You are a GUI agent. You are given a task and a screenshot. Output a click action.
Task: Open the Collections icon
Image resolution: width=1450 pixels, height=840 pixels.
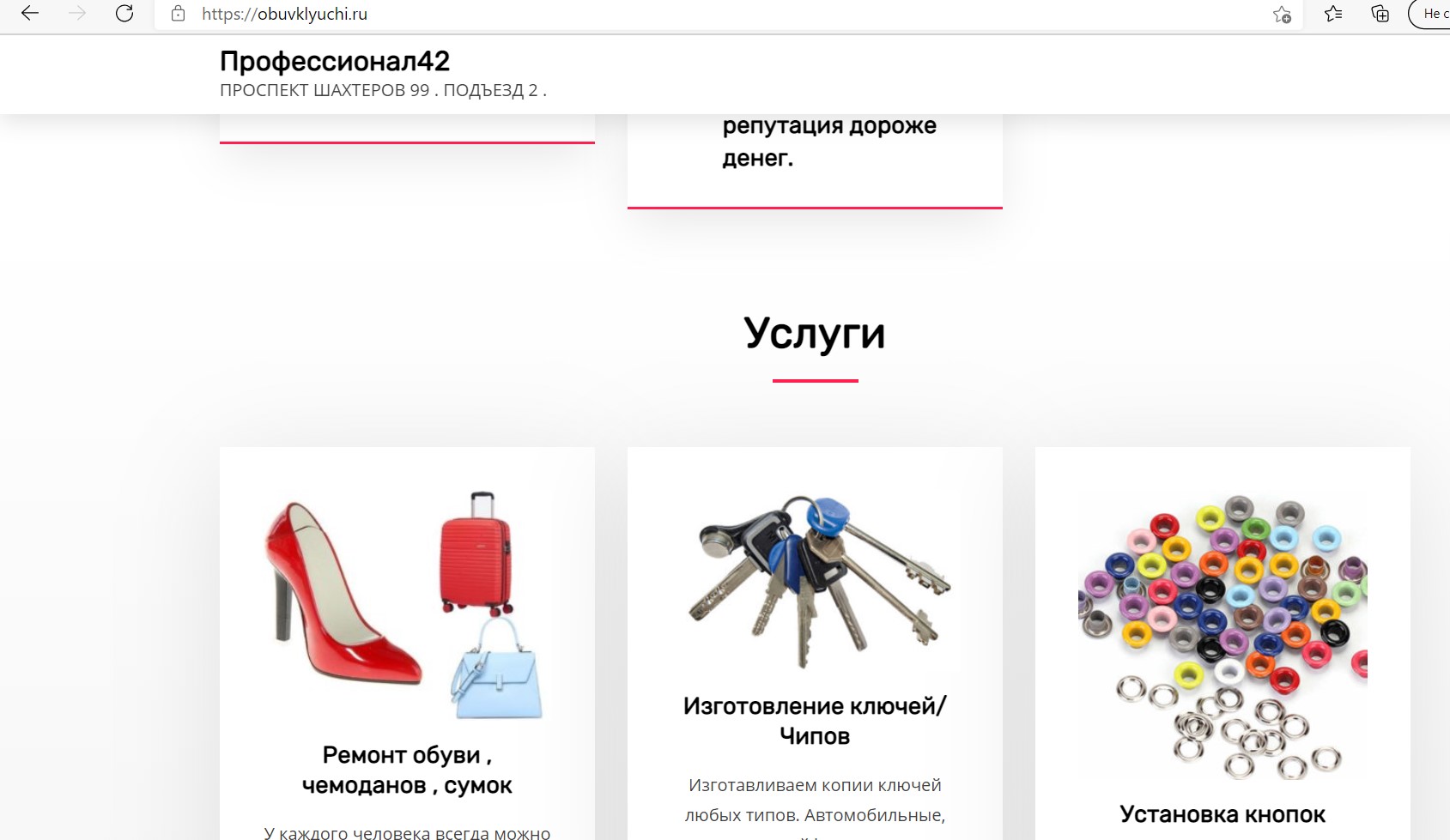[x=1380, y=14]
